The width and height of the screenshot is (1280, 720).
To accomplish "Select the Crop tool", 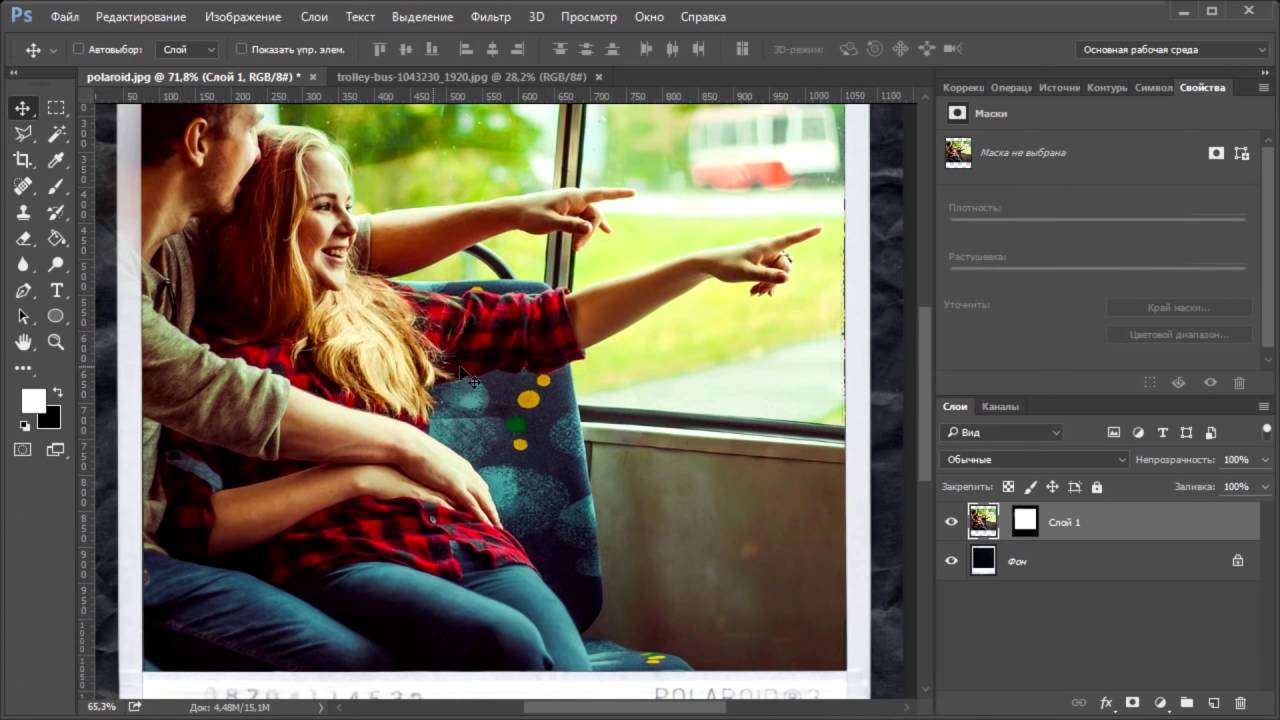I will pyautogui.click(x=22, y=160).
